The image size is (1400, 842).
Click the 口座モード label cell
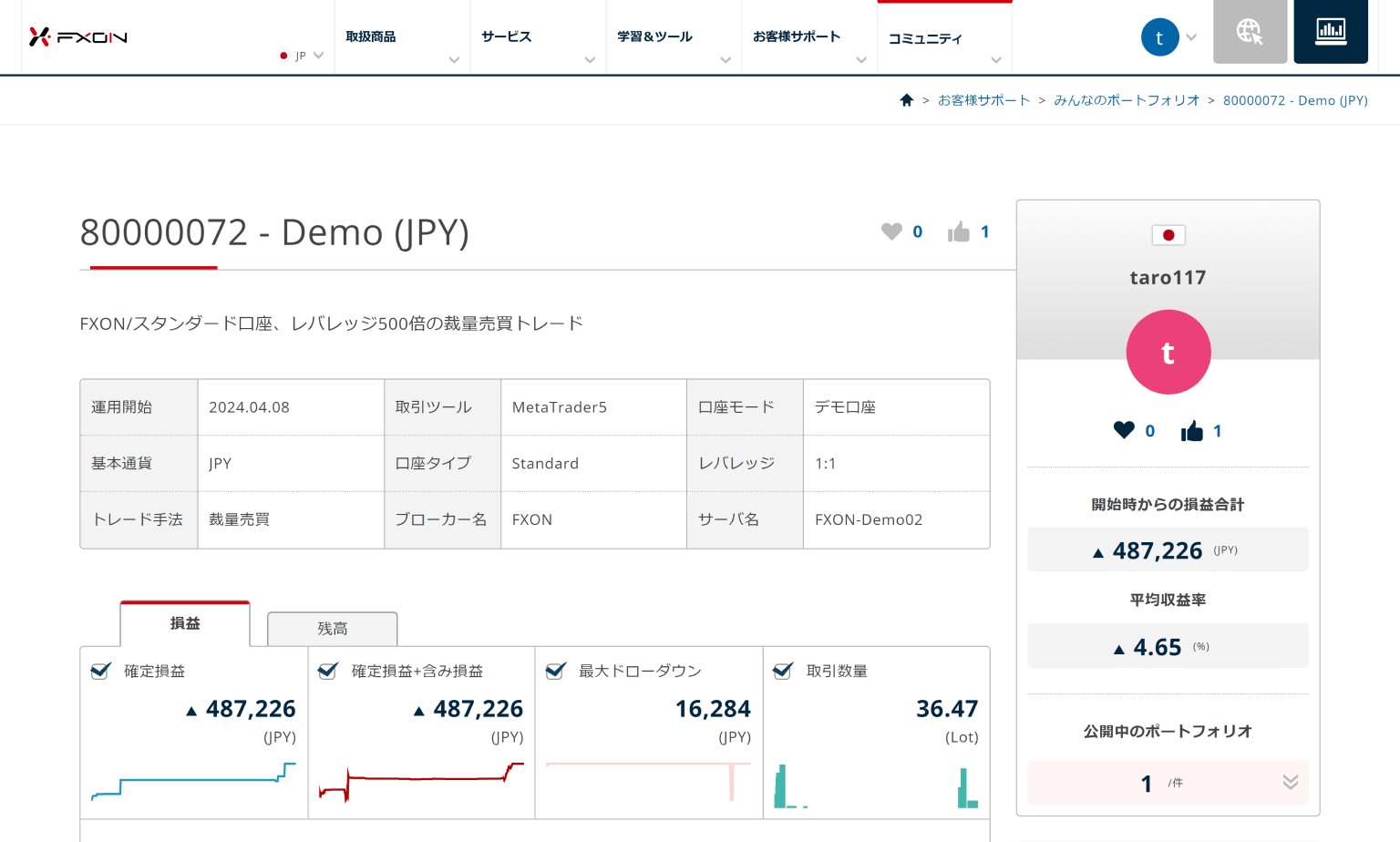pyautogui.click(x=745, y=407)
